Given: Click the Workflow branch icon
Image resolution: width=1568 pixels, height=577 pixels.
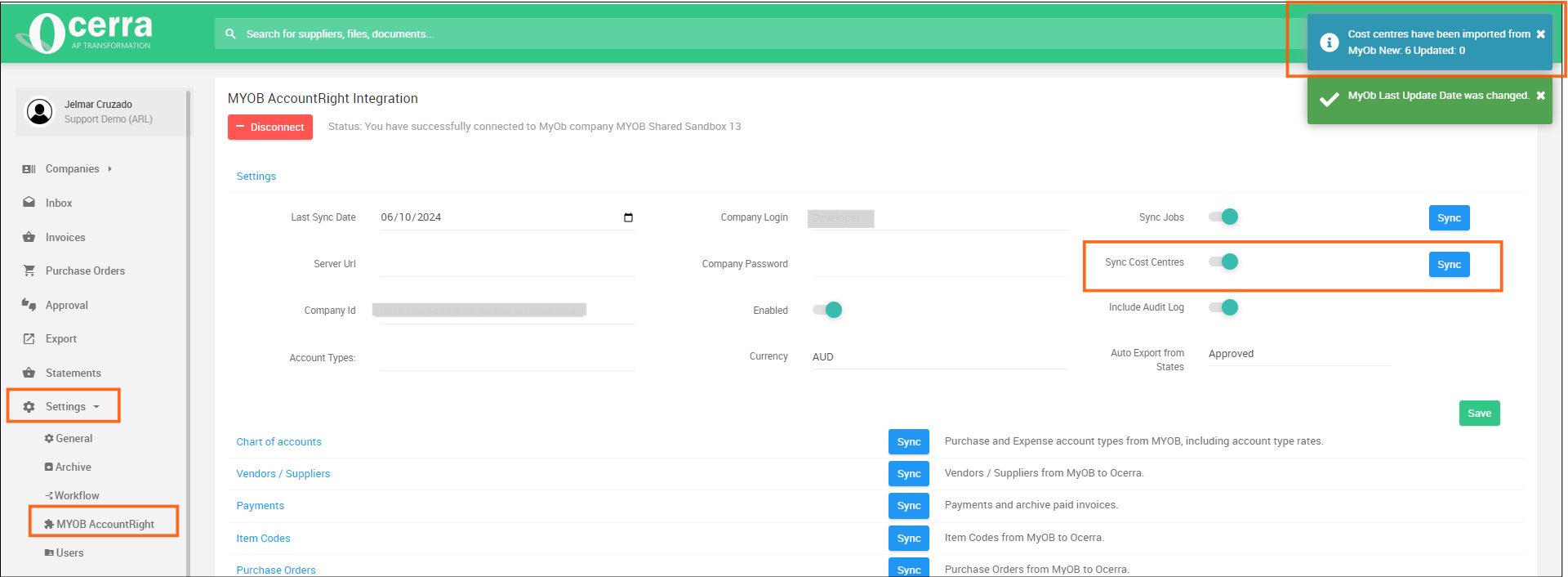Looking at the screenshot, I should 49,496.
